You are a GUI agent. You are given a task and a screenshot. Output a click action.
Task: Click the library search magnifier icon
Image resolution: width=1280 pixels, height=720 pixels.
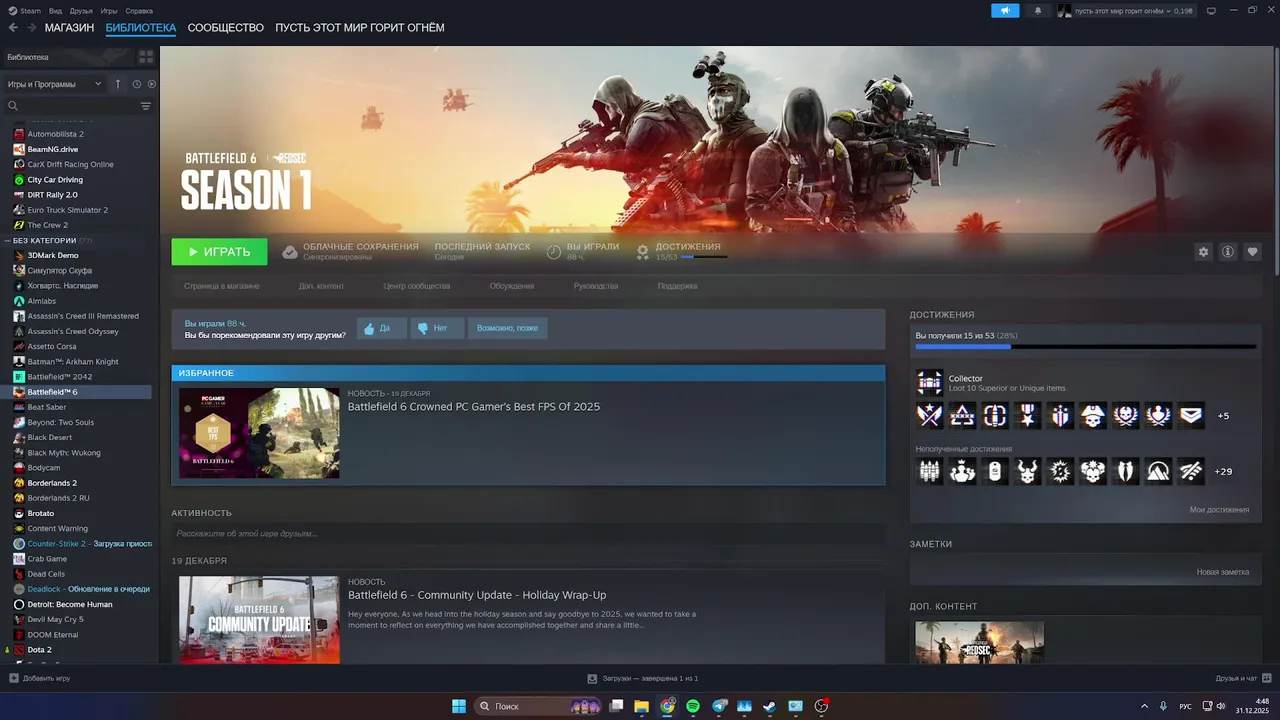coord(13,106)
